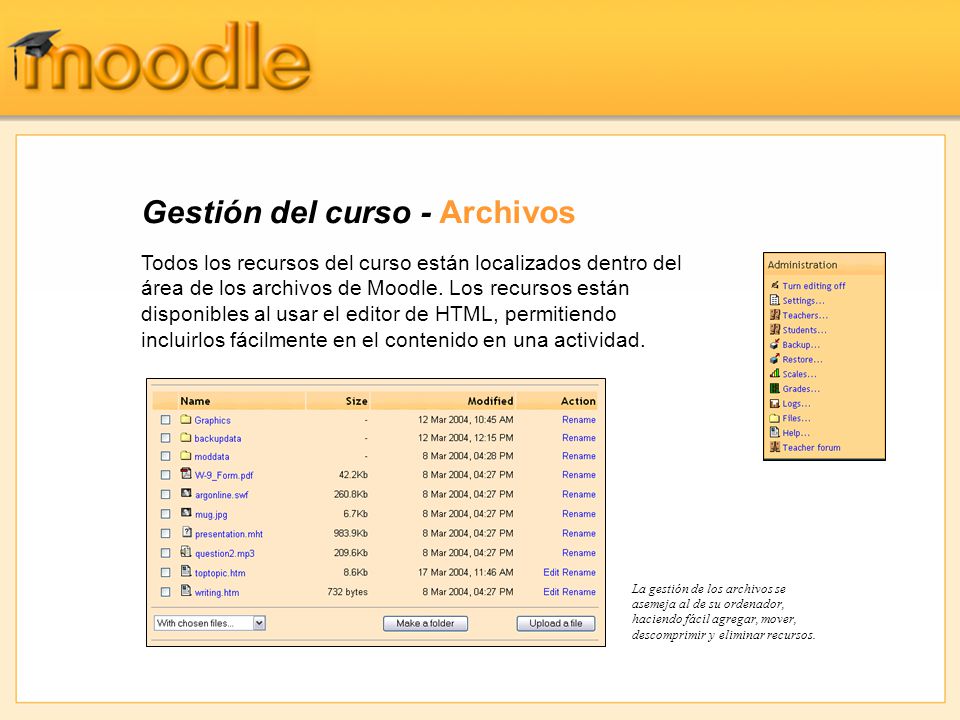
Task: Open the Teacher forum link
Action: pos(811,448)
